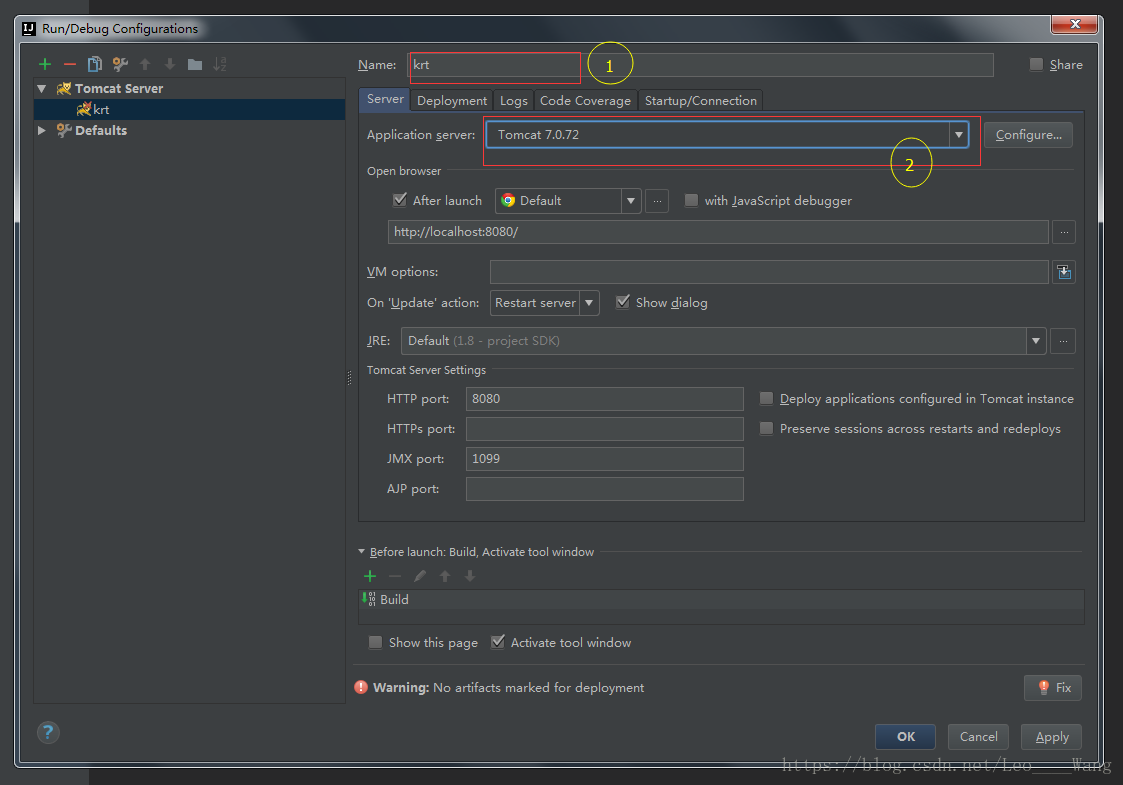Click the JRE browse ellipsis button
The width and height of the screenshot is (1123, 785).
click(x=1064, y=341)
